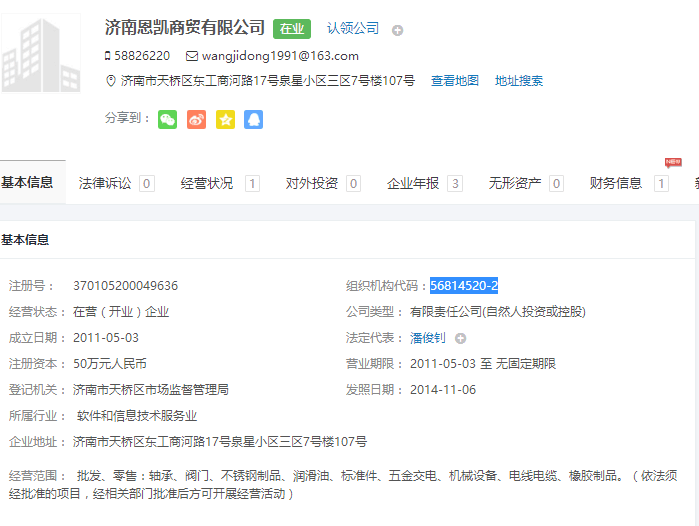
Task: Click the phone icon beside 58826220
Action: pyautogui.click(x=108, y=56)
